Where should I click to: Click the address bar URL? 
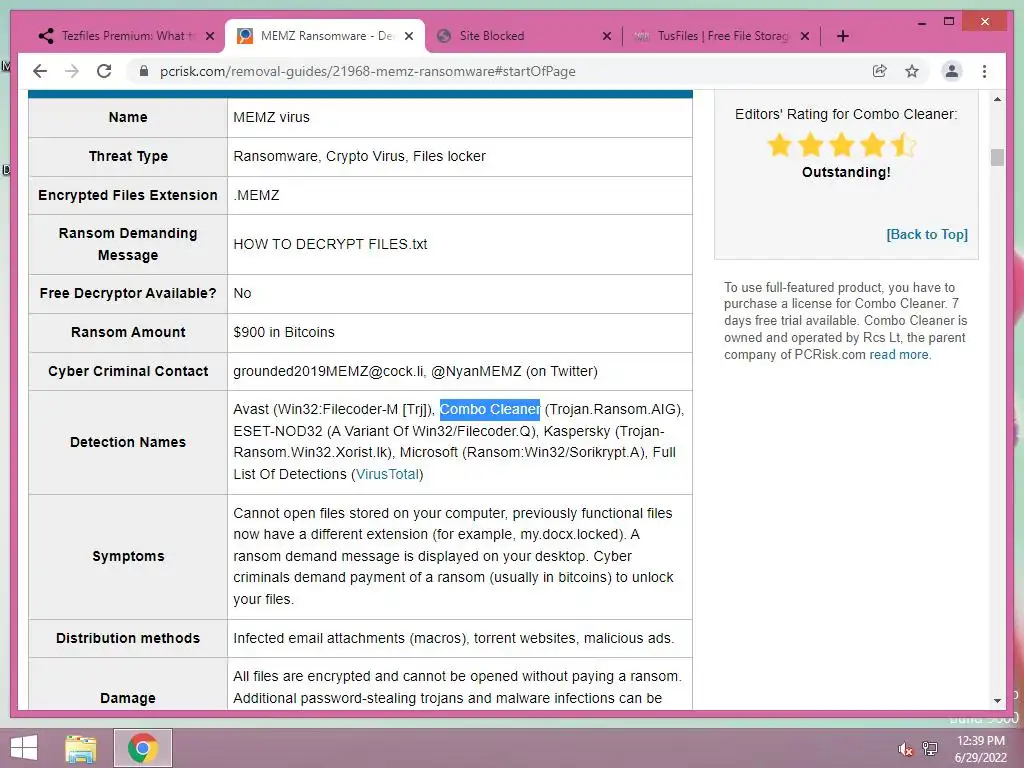367,71
